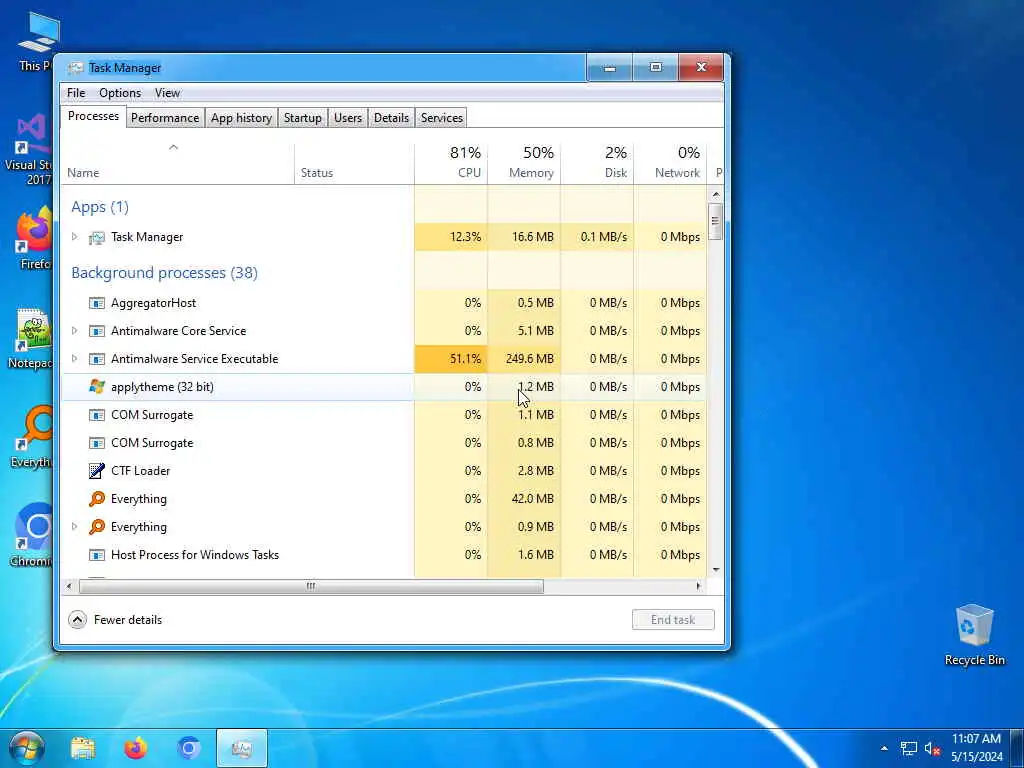
Task: Open the File menu
Action: tap(76, 93)
